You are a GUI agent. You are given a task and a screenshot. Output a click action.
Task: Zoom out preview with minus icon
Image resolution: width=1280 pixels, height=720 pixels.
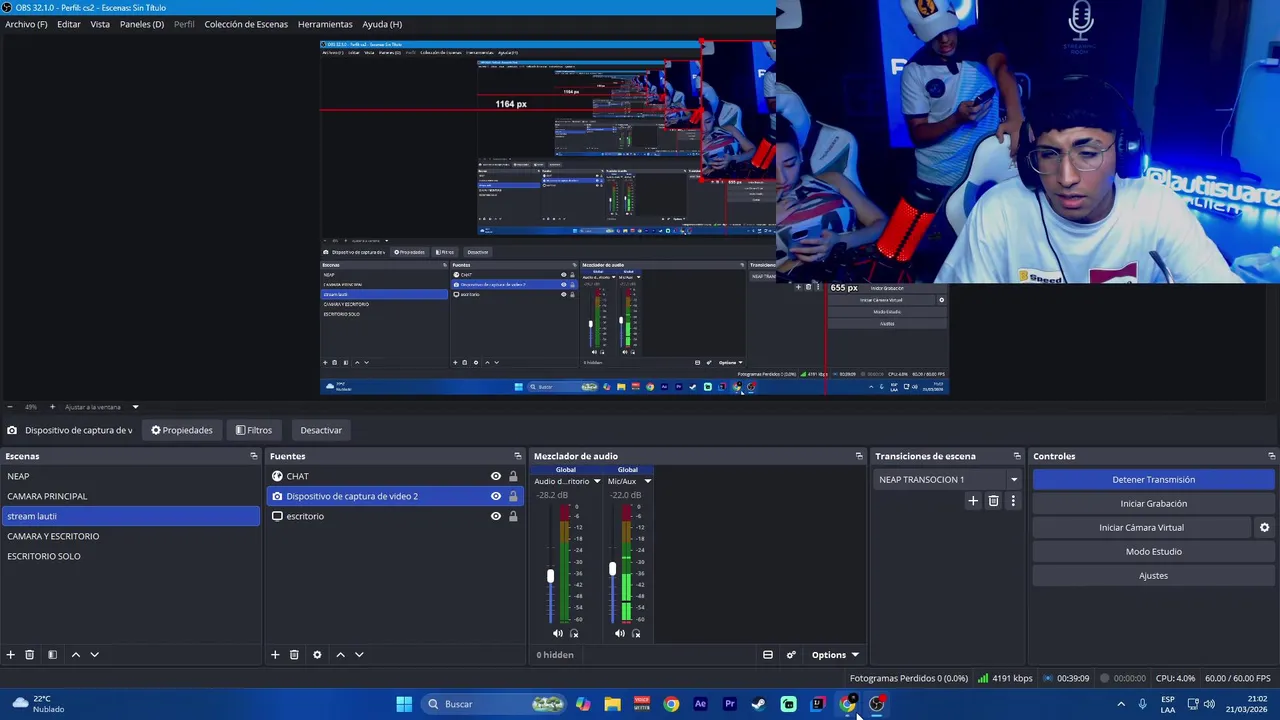point(10,407)
